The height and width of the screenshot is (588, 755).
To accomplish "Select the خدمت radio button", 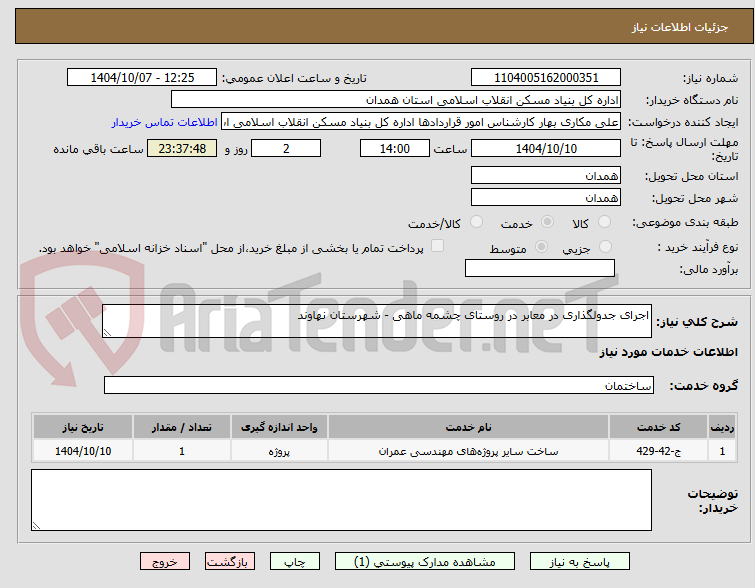I will click(547, 222).
